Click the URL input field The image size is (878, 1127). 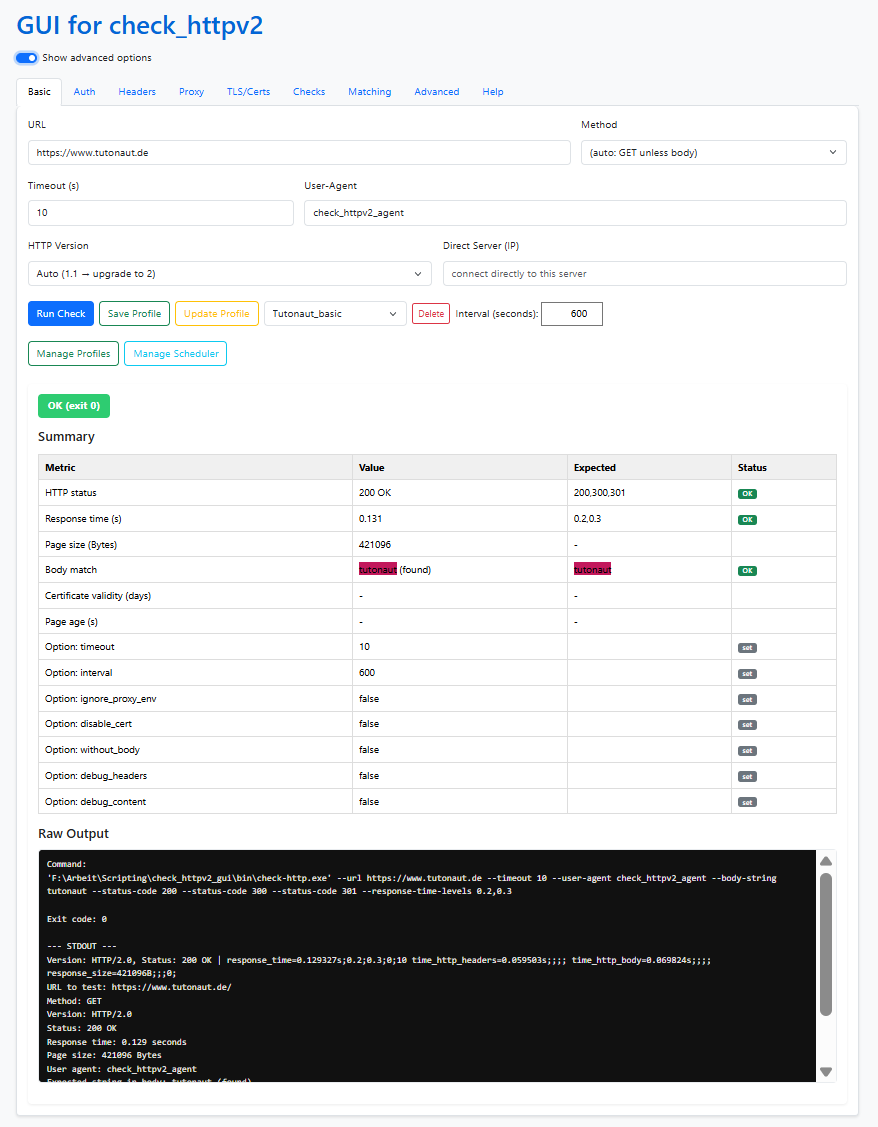299,152
